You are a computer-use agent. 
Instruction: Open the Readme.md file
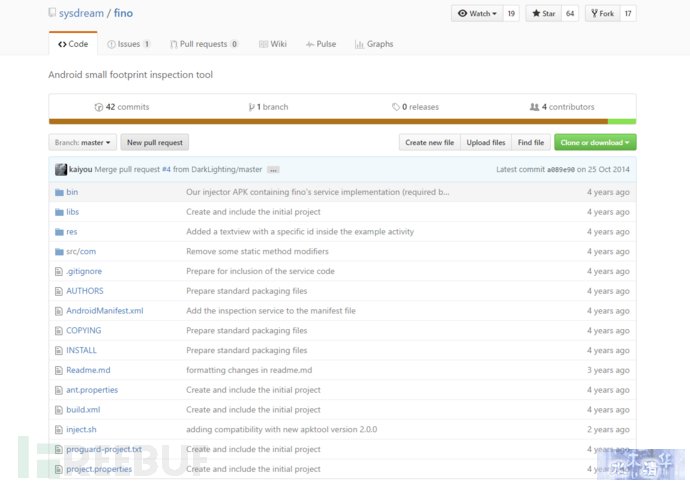tap(88, 370)
